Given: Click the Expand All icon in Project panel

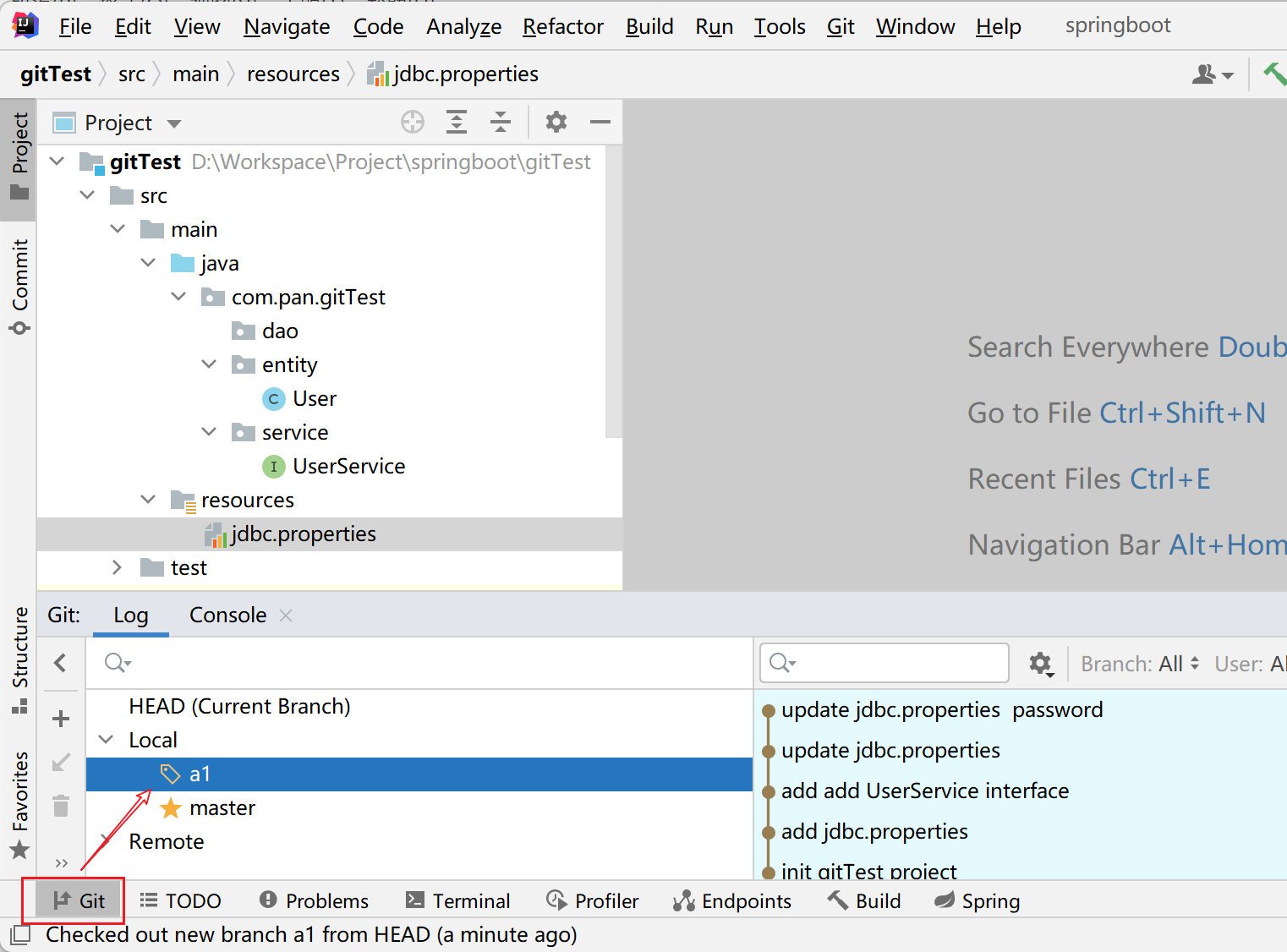Looking at the screenshot, I should [457, 123].
